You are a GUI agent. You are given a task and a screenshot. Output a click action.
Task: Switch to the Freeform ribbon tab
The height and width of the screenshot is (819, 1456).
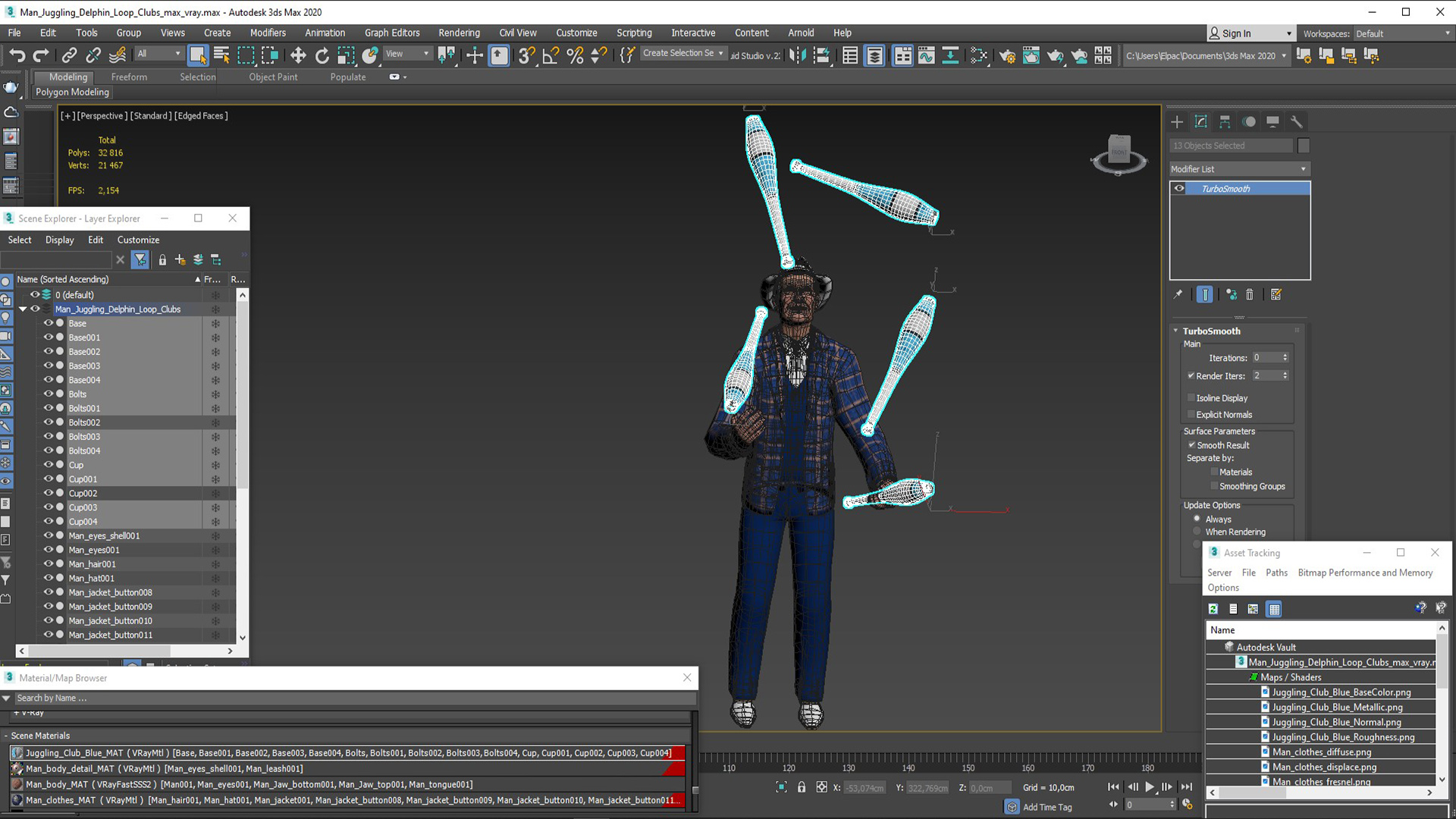click(129, 77)
